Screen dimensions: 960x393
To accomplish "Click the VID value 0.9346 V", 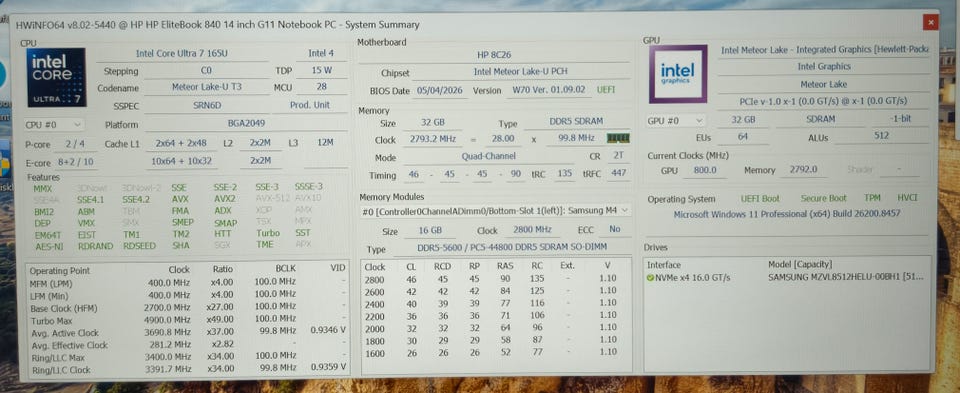I will (x=328, y=330).
